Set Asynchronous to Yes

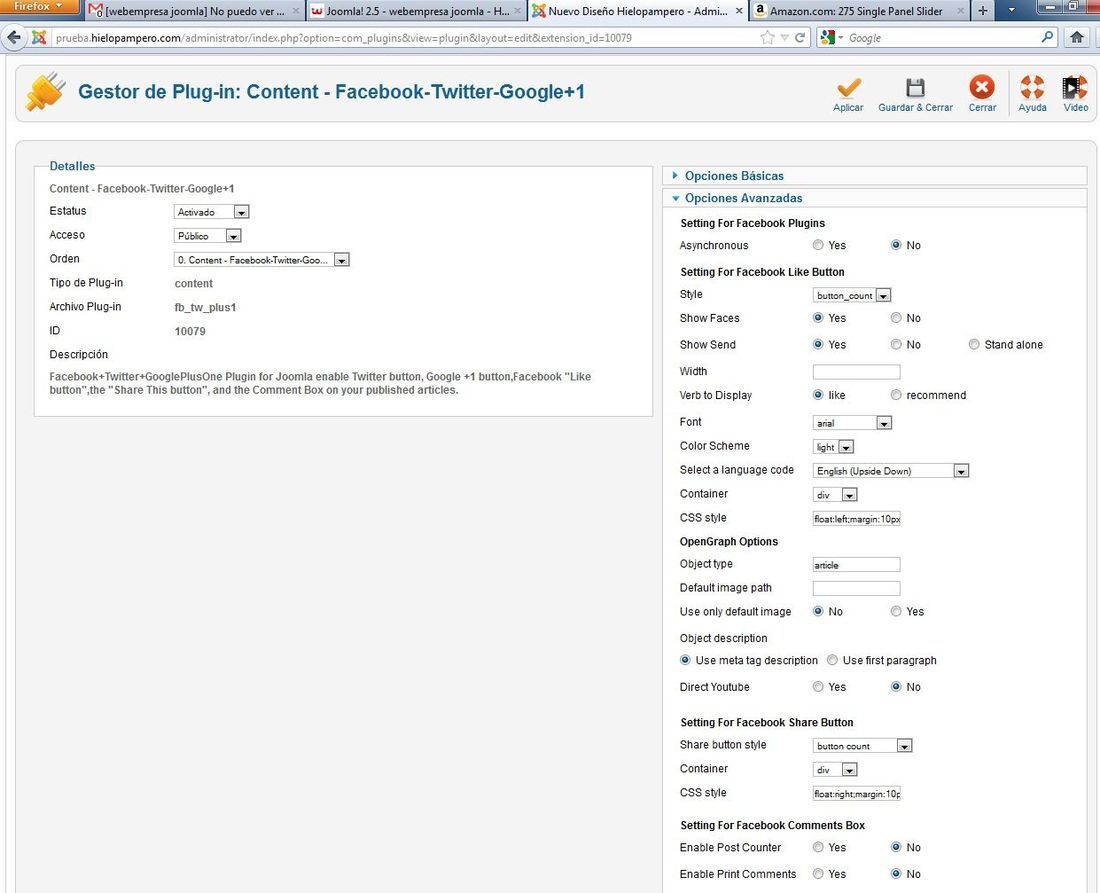tap(818, 245)
